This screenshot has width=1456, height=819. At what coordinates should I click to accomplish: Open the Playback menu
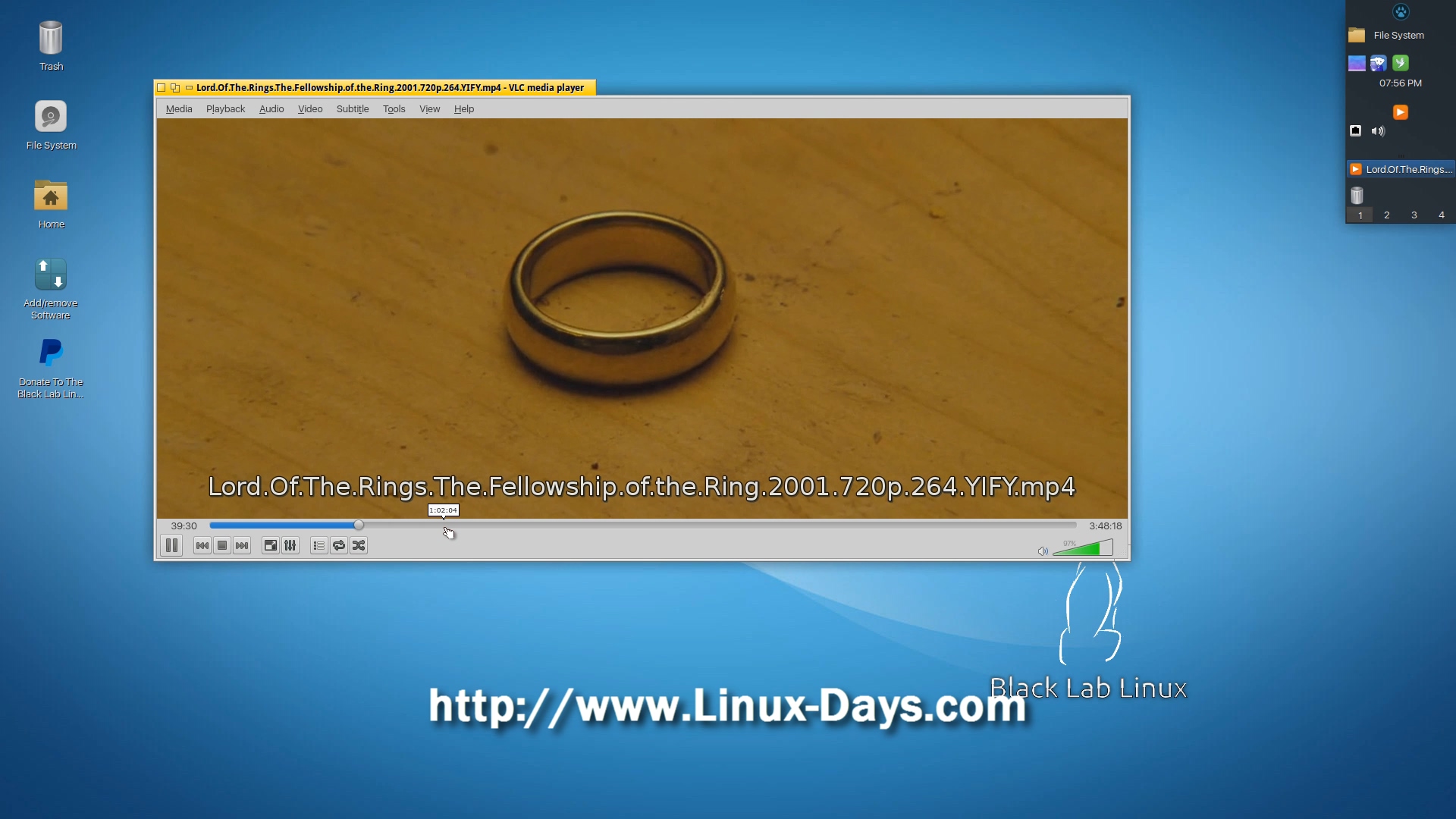coord(225,108)
